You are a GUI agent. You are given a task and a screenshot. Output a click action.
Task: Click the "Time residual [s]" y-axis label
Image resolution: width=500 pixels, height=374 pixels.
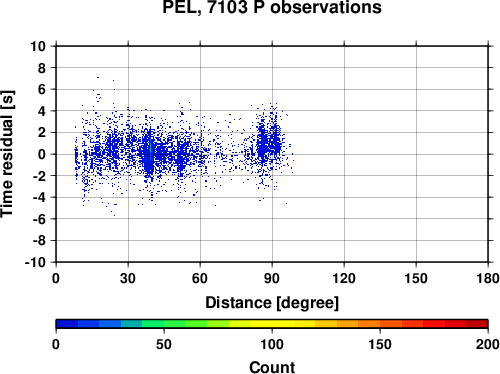click(x=7, y=154)
